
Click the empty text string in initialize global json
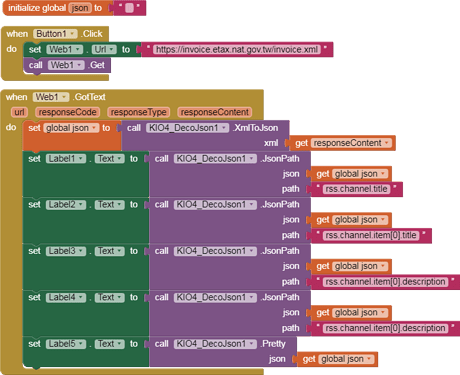point(129,8)
